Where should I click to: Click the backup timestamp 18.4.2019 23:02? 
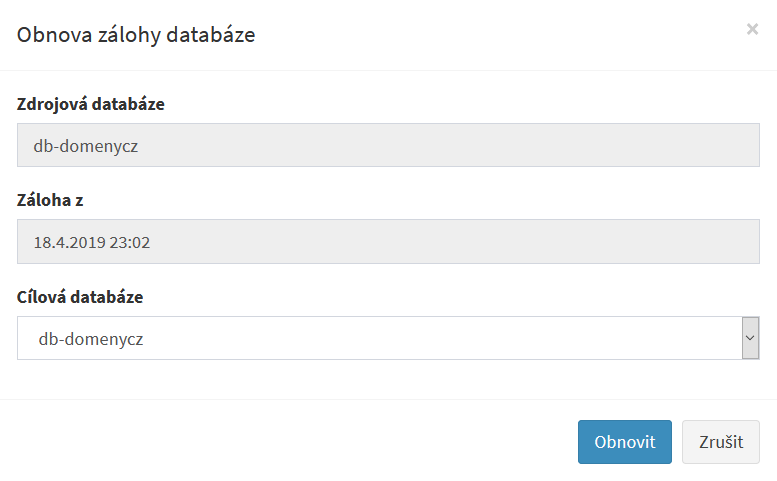pyautogui.click(x=92, y=242)
